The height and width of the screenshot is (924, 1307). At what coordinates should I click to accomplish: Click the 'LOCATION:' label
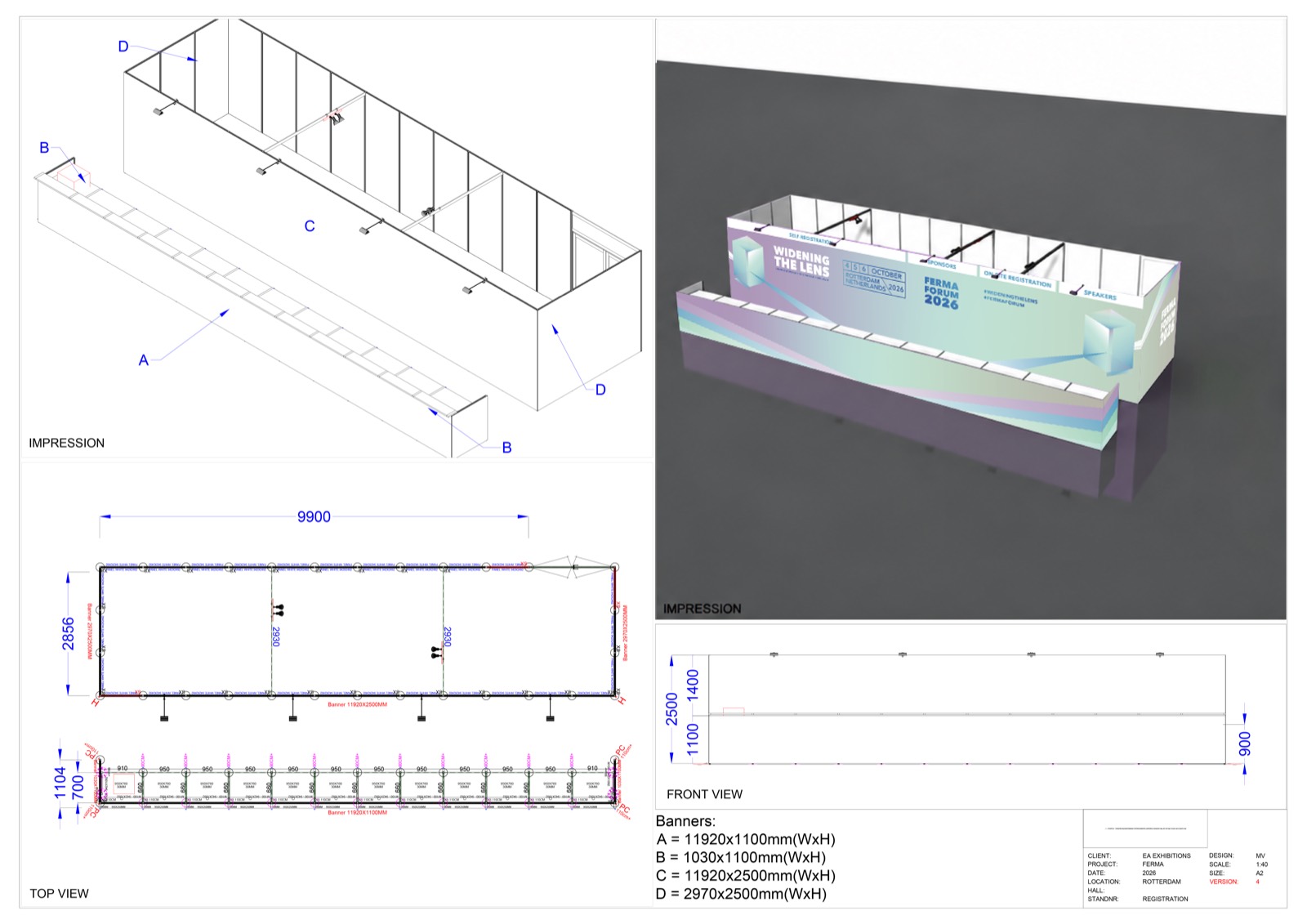1104,882
